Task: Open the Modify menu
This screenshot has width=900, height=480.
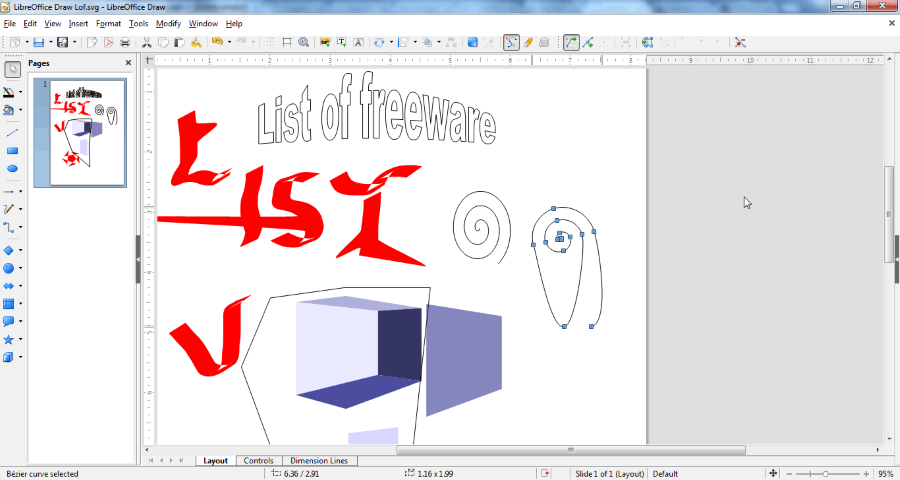Action: point(168,24)
